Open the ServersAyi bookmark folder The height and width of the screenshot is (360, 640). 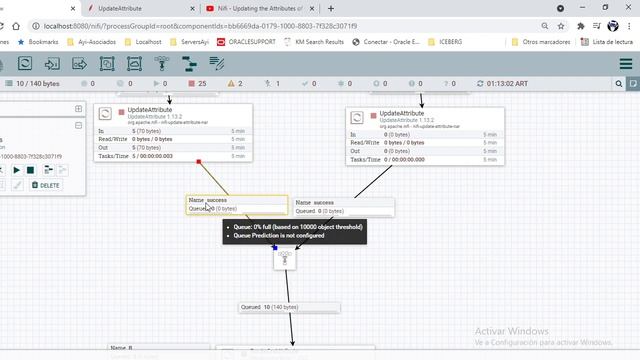(189, 42)
